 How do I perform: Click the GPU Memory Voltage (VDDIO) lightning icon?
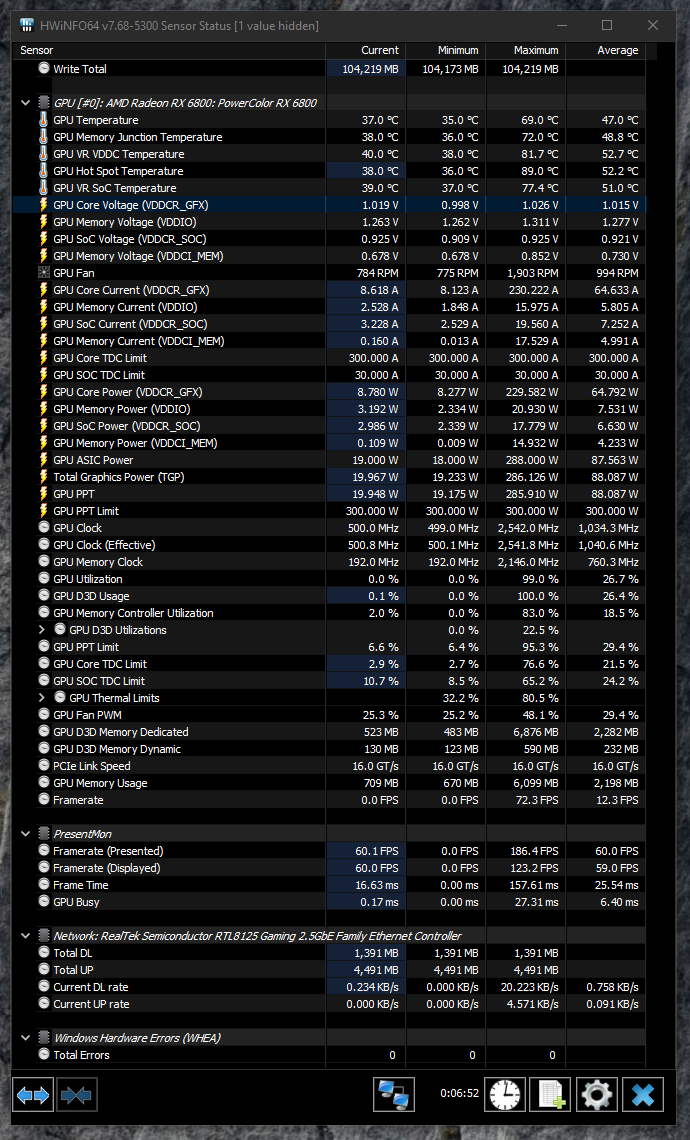pos(44,222)
